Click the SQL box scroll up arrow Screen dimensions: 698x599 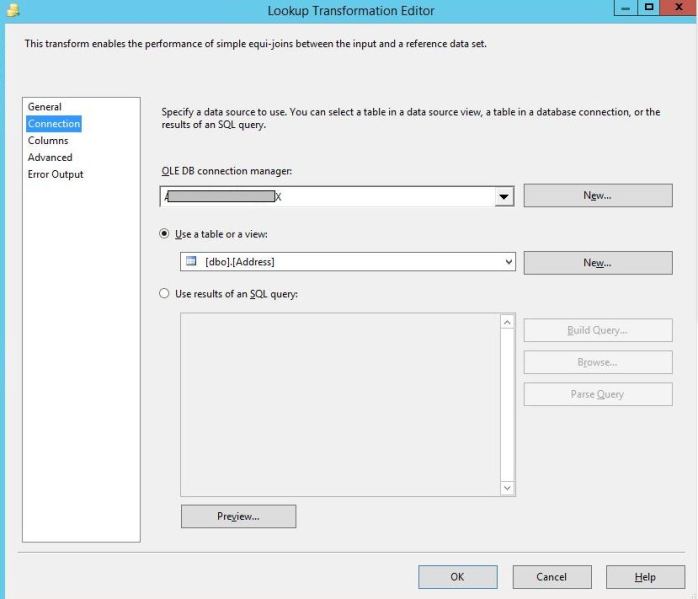coord(507,322)
